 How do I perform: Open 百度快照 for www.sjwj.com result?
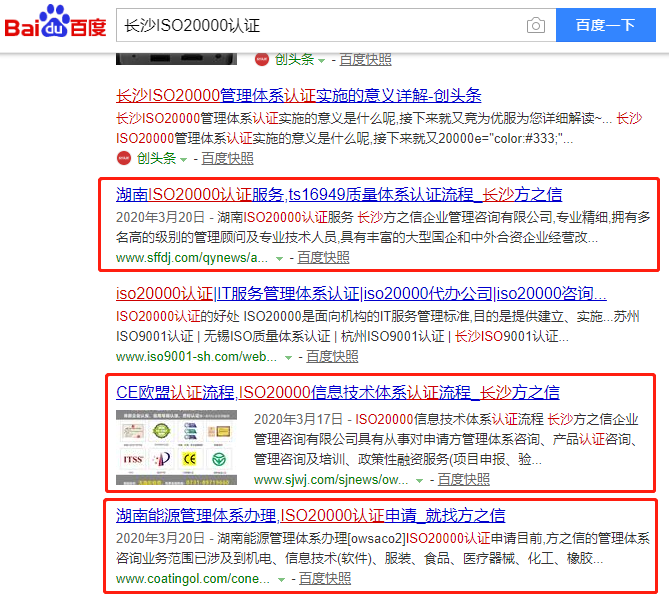coord(464,480)
